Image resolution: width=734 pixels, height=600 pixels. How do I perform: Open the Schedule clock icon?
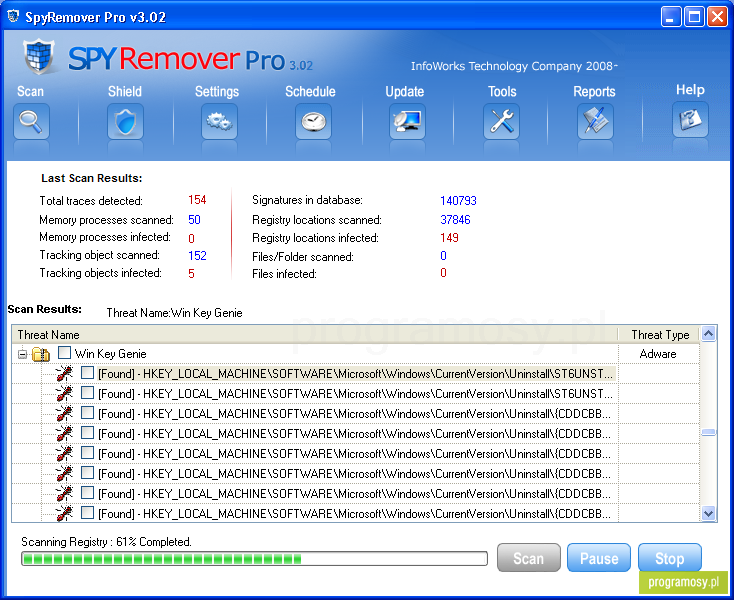314,122
